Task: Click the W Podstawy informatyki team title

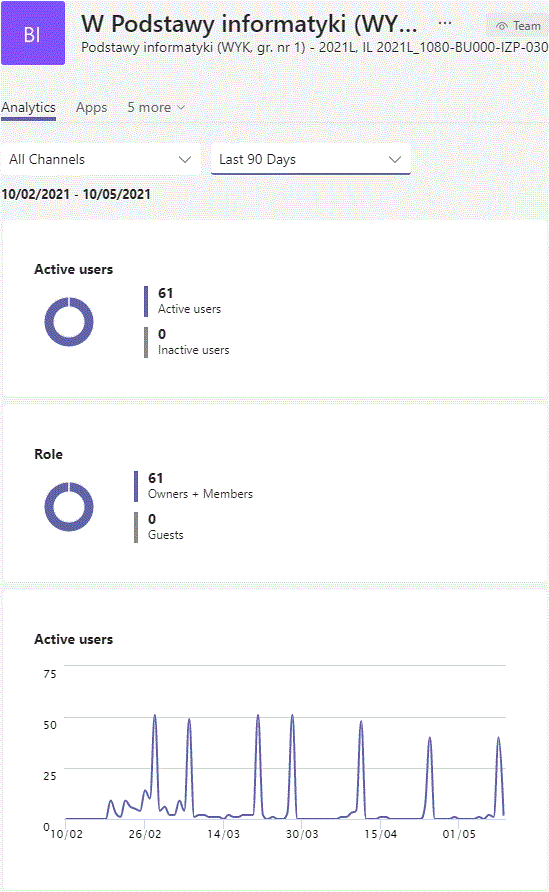Action: [249, 24]
